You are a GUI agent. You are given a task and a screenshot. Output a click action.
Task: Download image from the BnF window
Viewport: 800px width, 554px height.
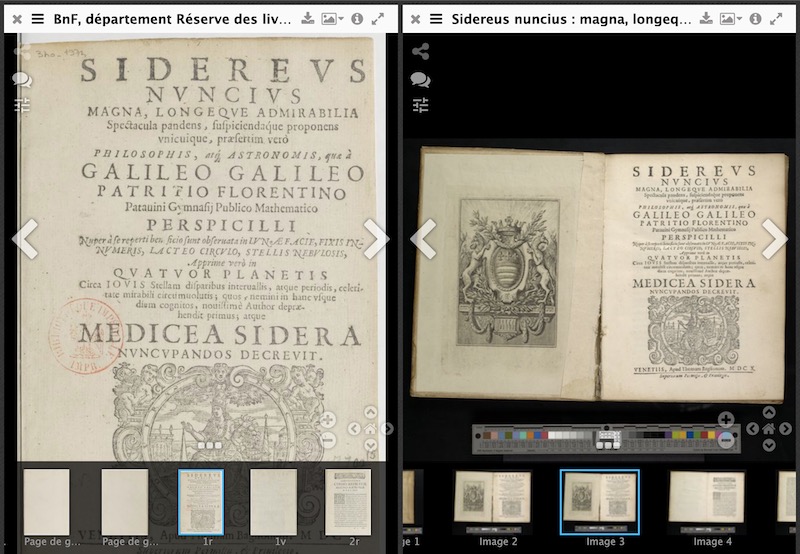[307, 19]
